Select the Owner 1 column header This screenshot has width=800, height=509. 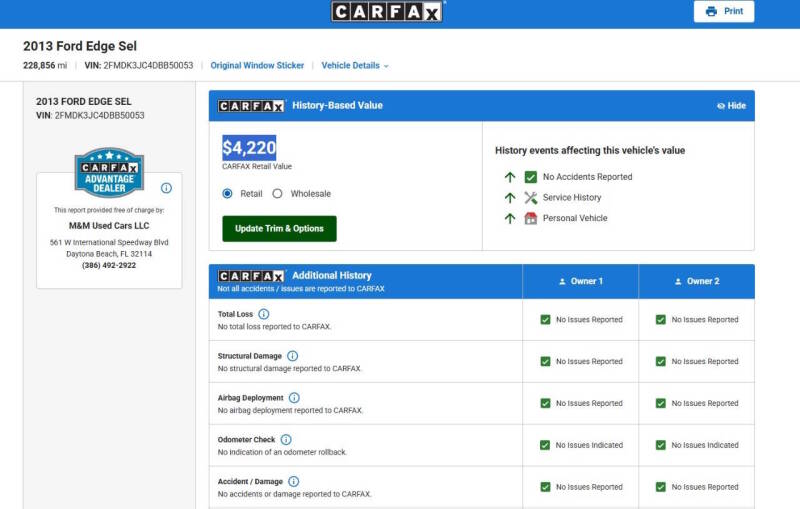pos(581,282)
